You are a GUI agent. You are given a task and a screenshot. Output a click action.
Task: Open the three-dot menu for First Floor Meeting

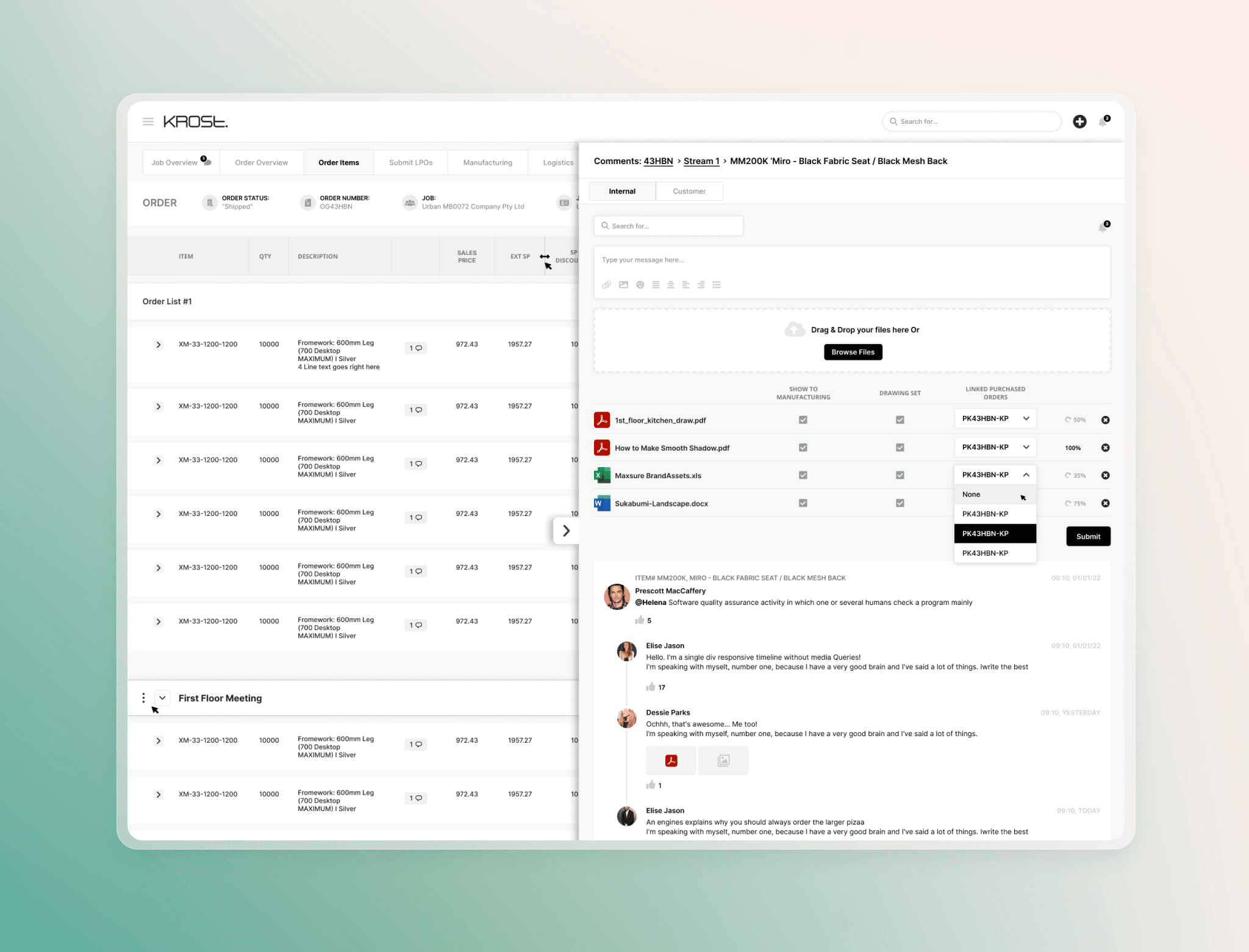(143, 698)
